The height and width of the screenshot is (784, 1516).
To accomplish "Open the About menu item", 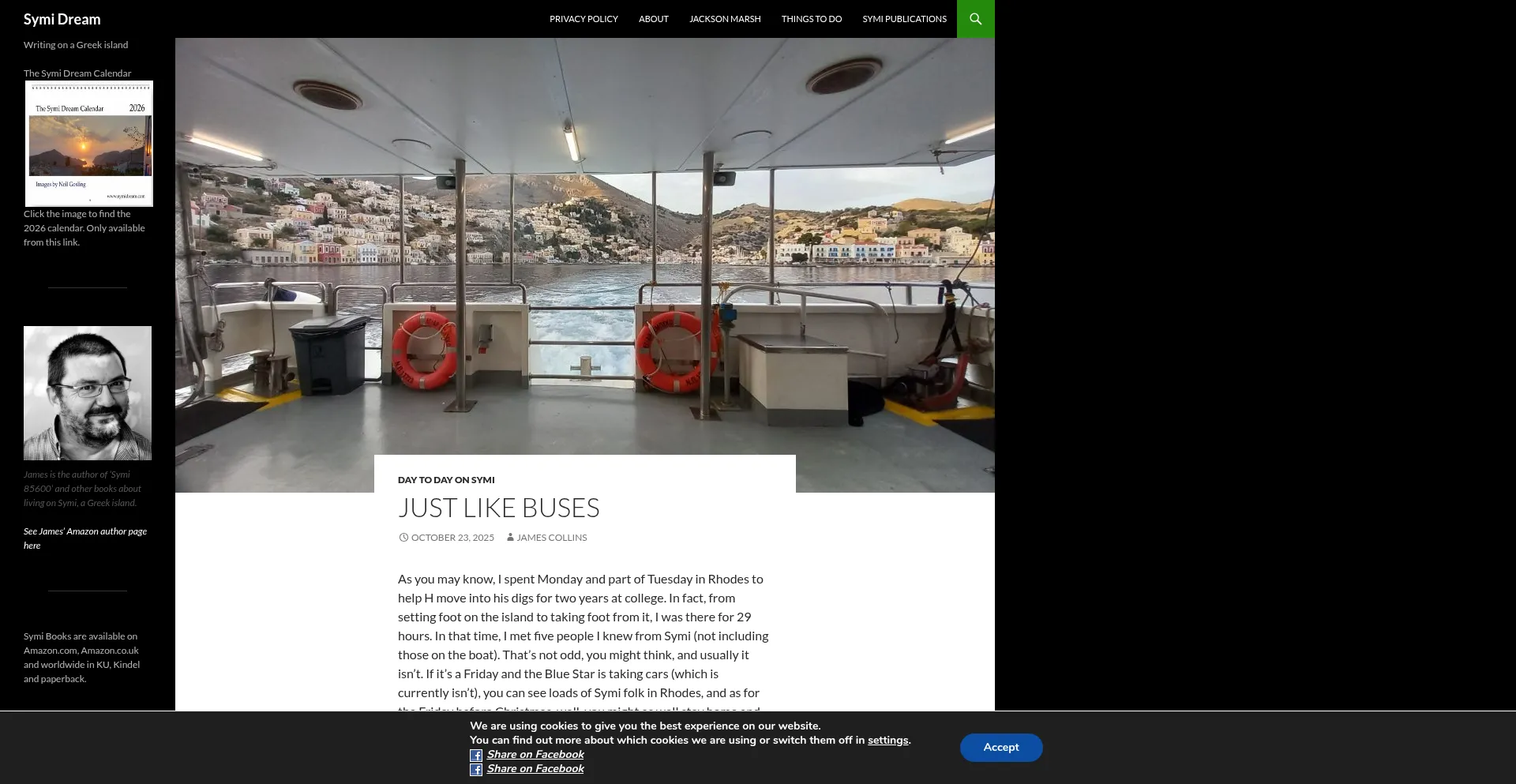I will [x=653, y=19].
